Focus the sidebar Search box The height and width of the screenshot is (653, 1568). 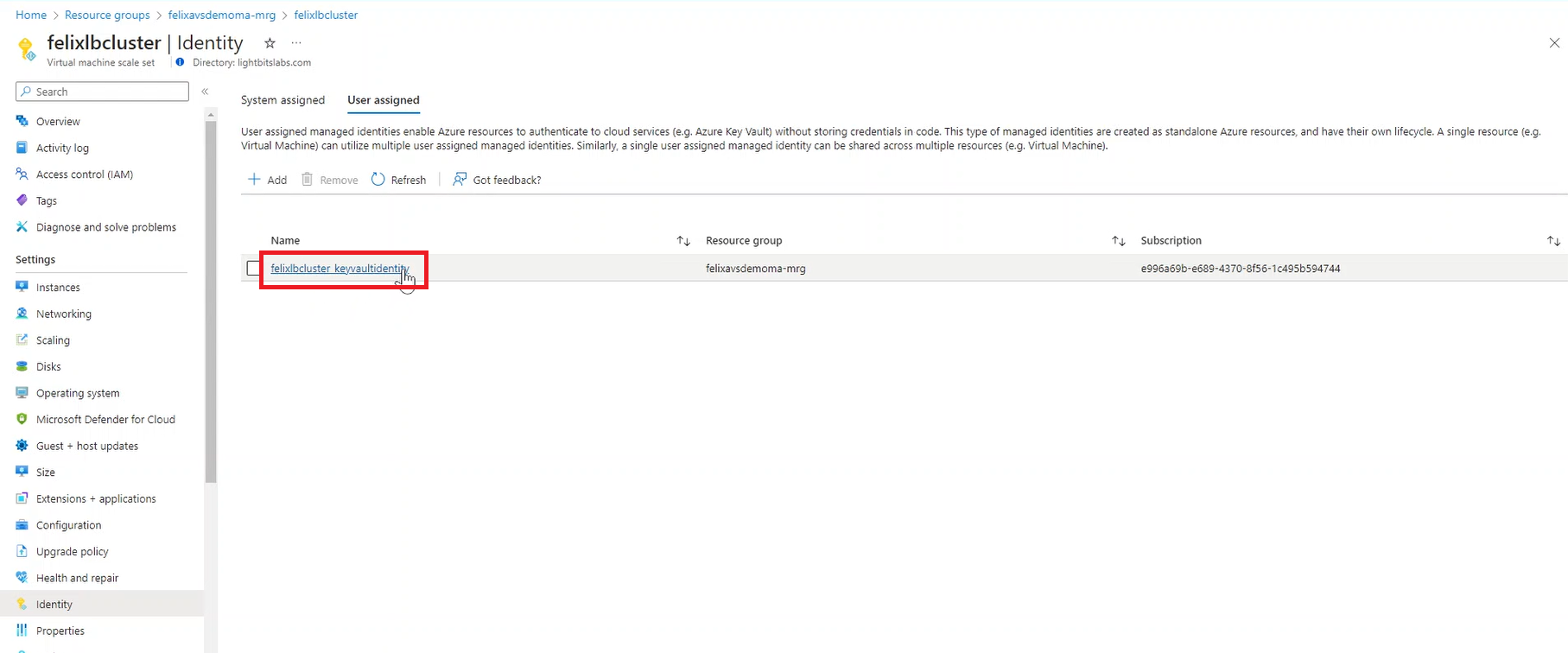[102, 92]
